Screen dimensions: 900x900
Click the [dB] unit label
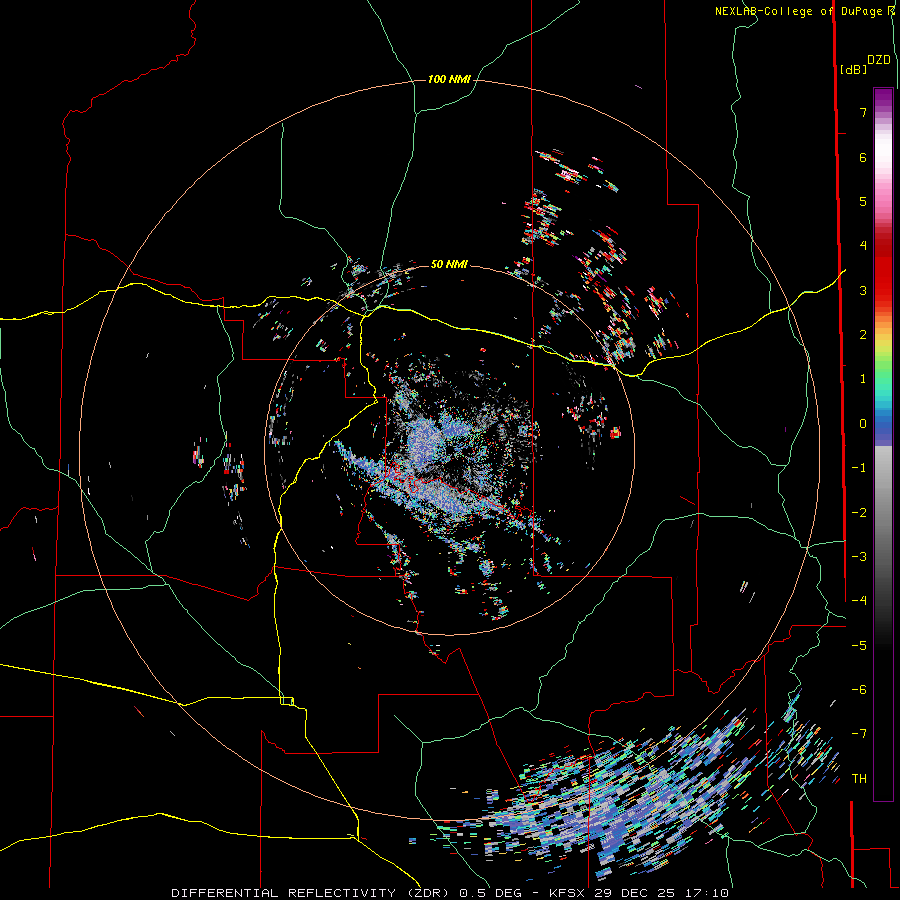[x=854, y=69]
